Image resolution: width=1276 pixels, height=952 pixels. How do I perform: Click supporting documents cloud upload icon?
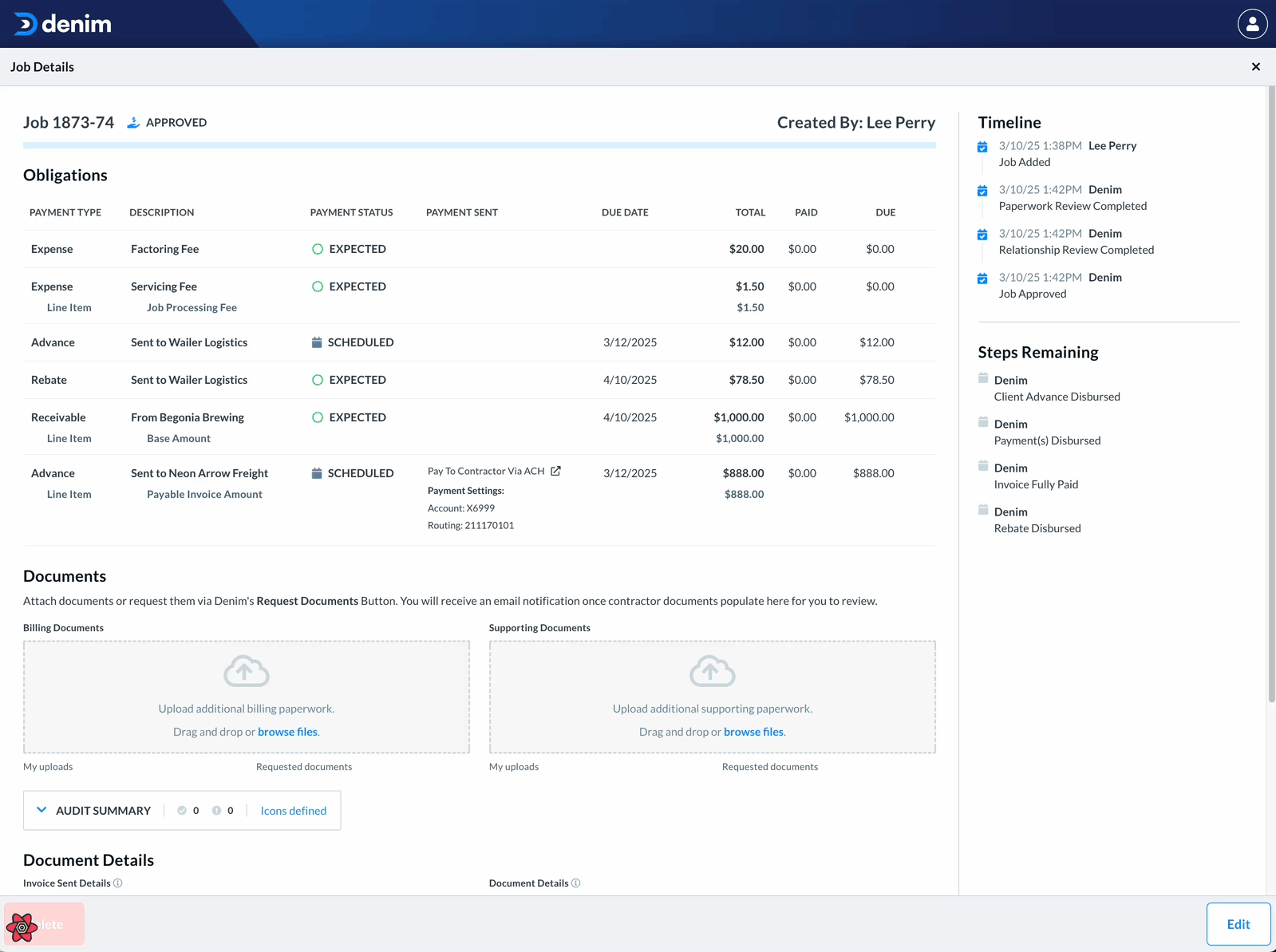click(713, 671)
